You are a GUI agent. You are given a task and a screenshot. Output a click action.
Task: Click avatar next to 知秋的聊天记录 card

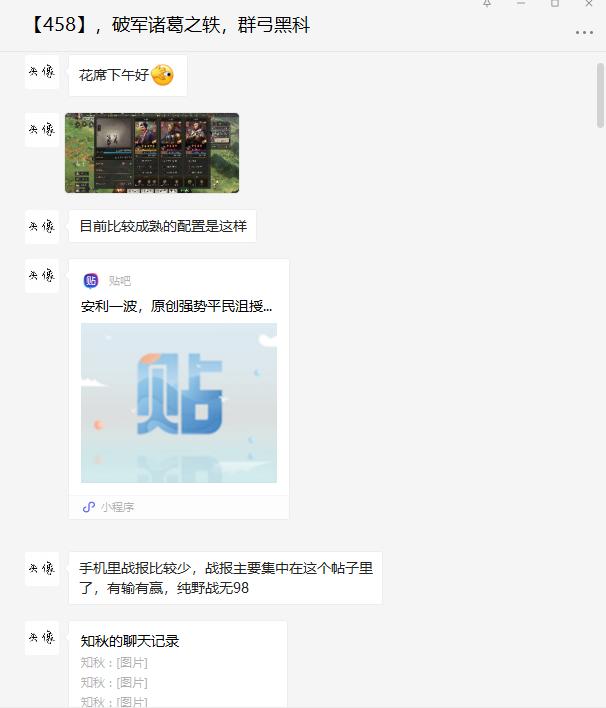pos(42,638)
